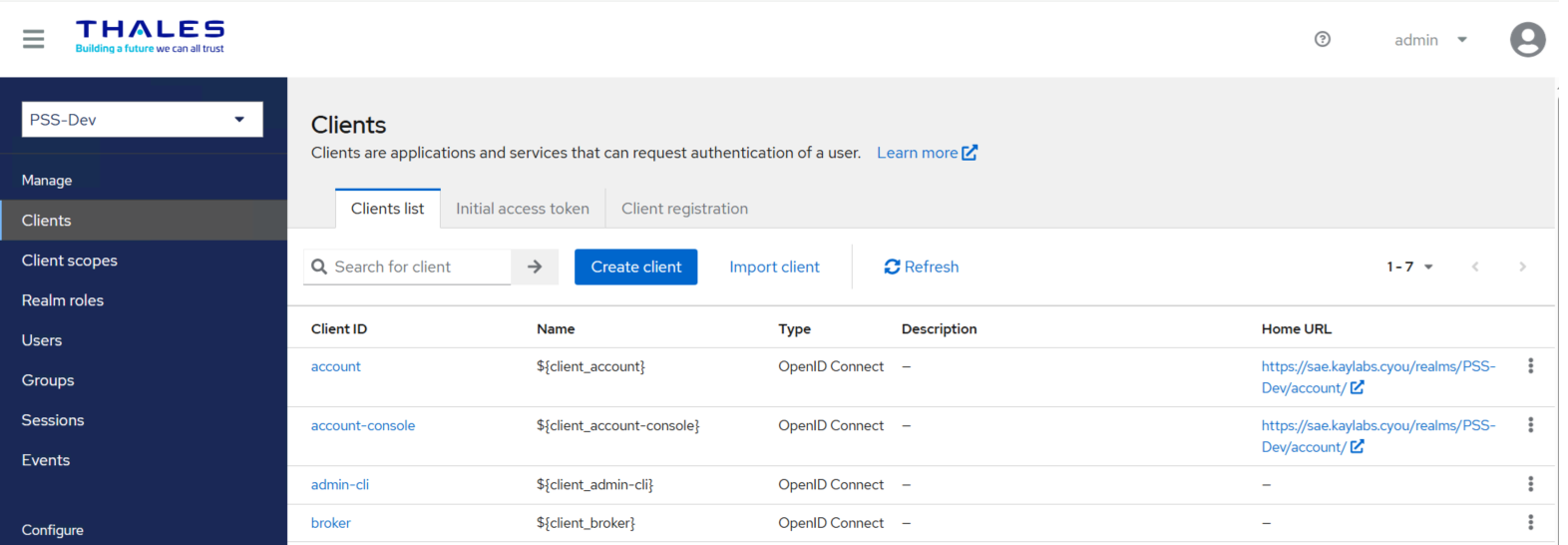Open the Learn more link
Screen dimensions: 1568x545
[927, 153]
